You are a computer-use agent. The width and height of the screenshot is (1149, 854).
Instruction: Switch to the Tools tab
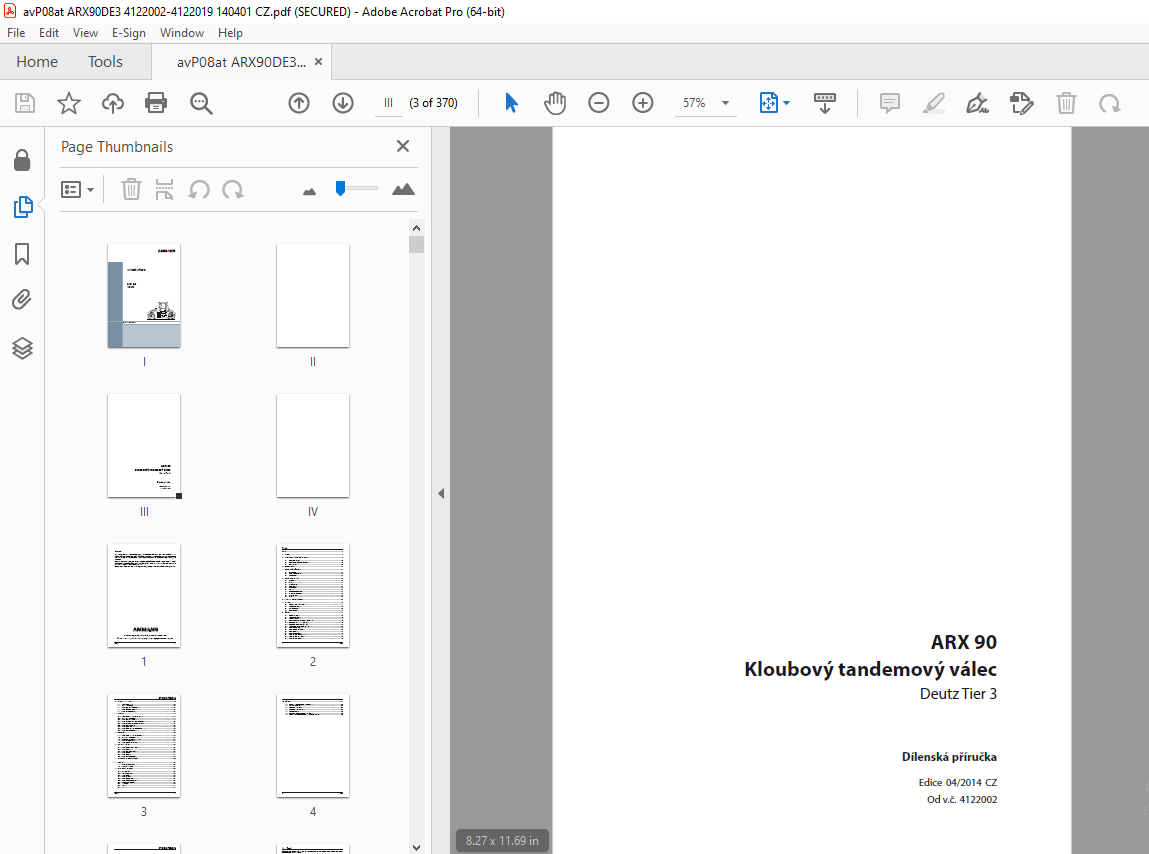[105, 62]
